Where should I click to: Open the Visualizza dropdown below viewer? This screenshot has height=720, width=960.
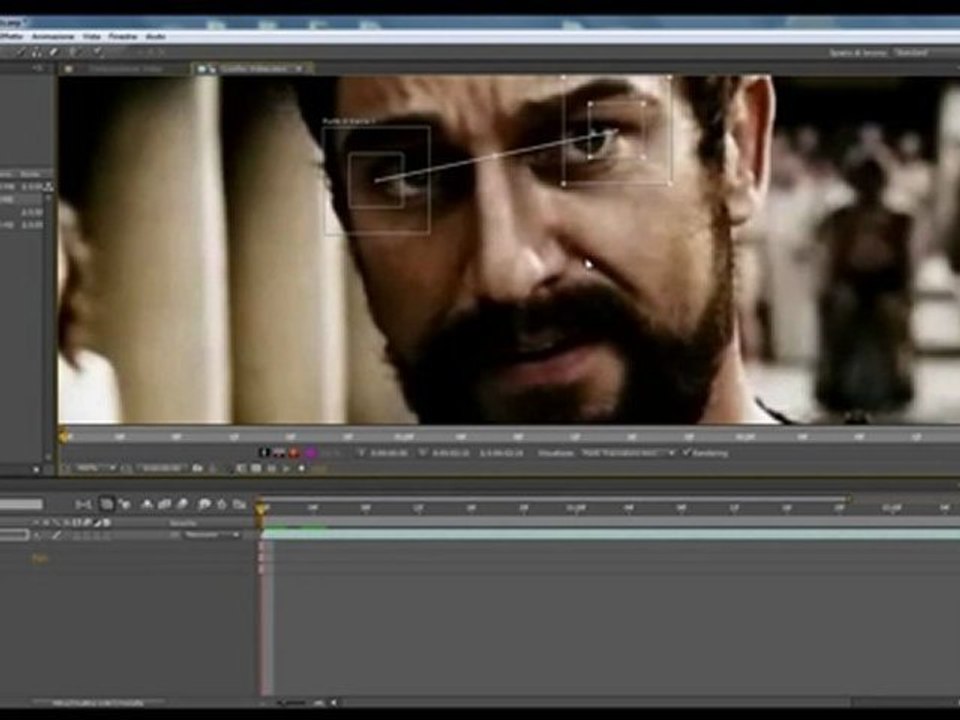point(628,453)
